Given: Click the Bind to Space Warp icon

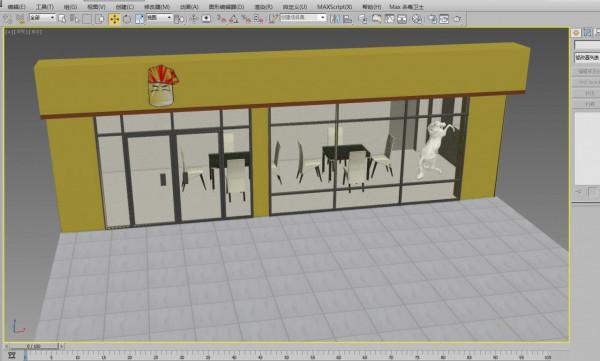Looking at the screenshot, I should click(x=21, y=18).
